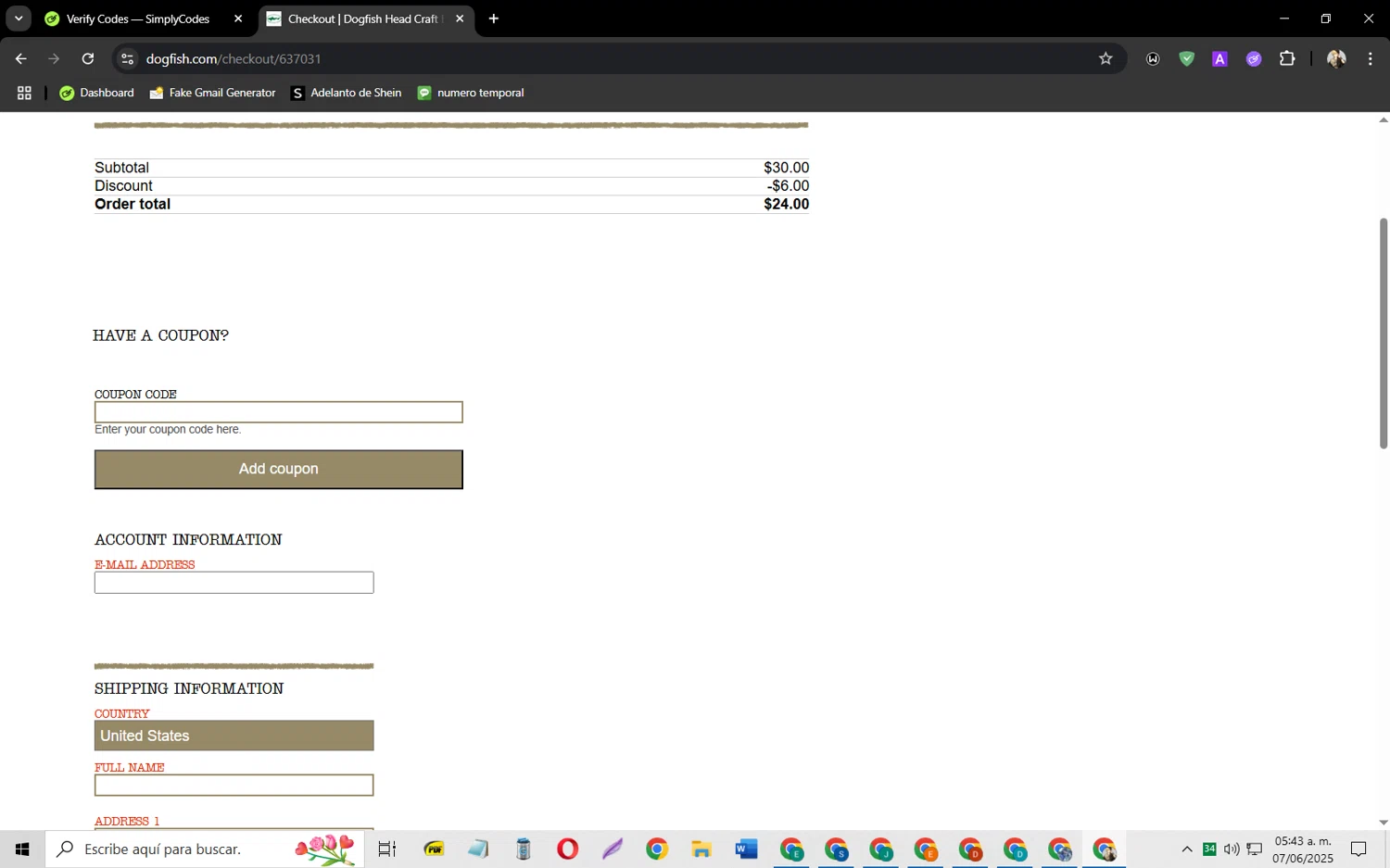Open the round purple extension icon
The image size is (1390, 868).
click(x=1253, y=58)
